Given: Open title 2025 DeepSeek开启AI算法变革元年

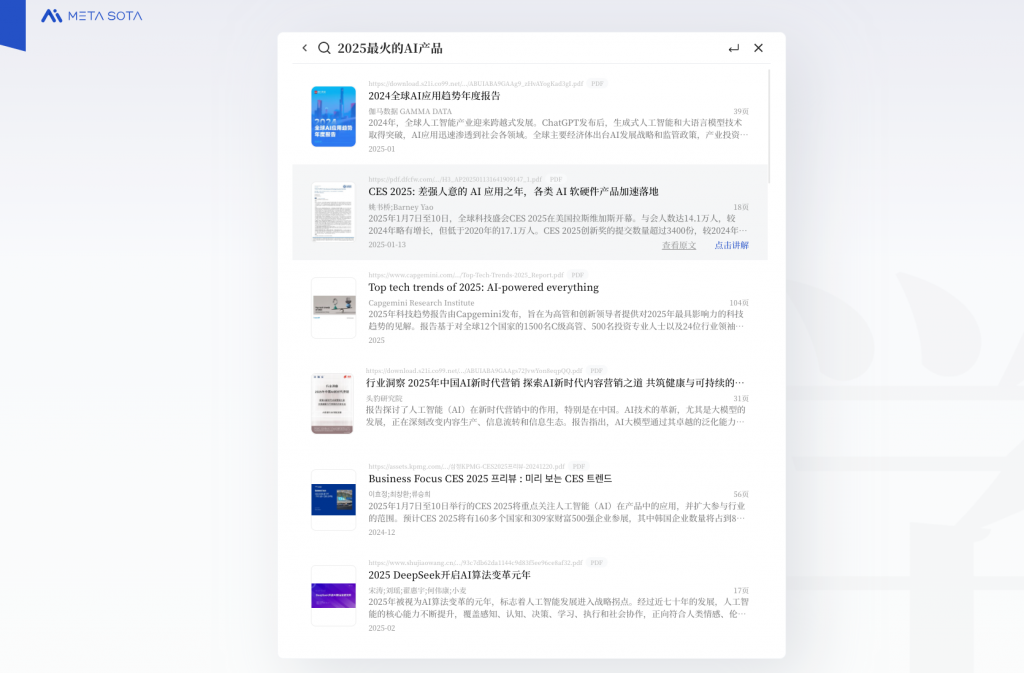Looking at the screenshot, I should (449, 575).
